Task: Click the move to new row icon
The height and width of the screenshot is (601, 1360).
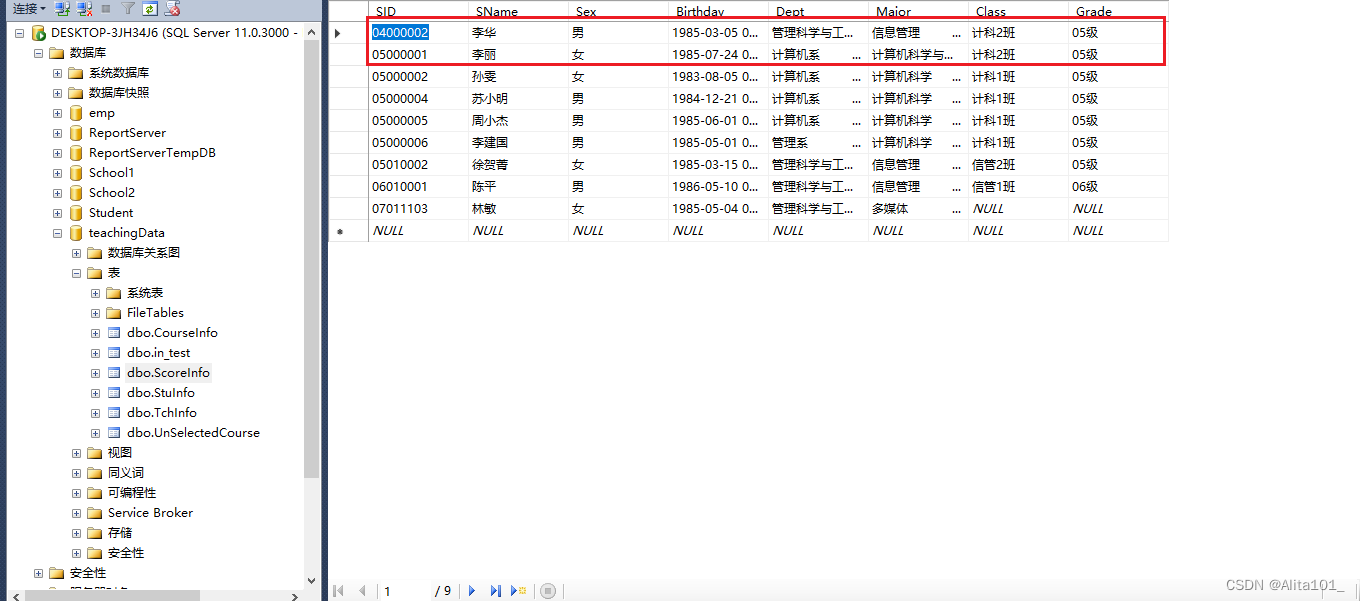Action: pos(517,590)
